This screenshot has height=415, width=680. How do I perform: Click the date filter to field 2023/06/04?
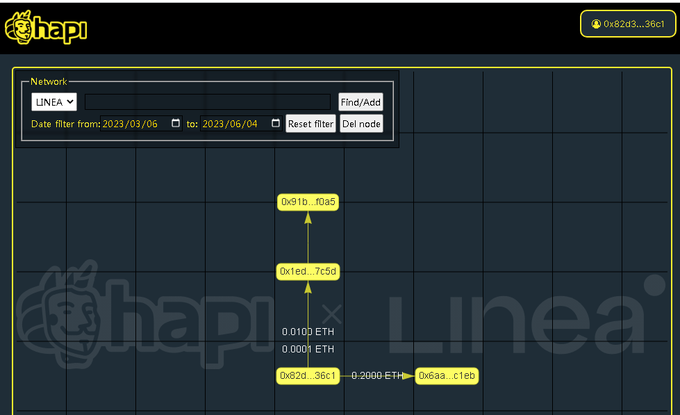tap(241, 124)
